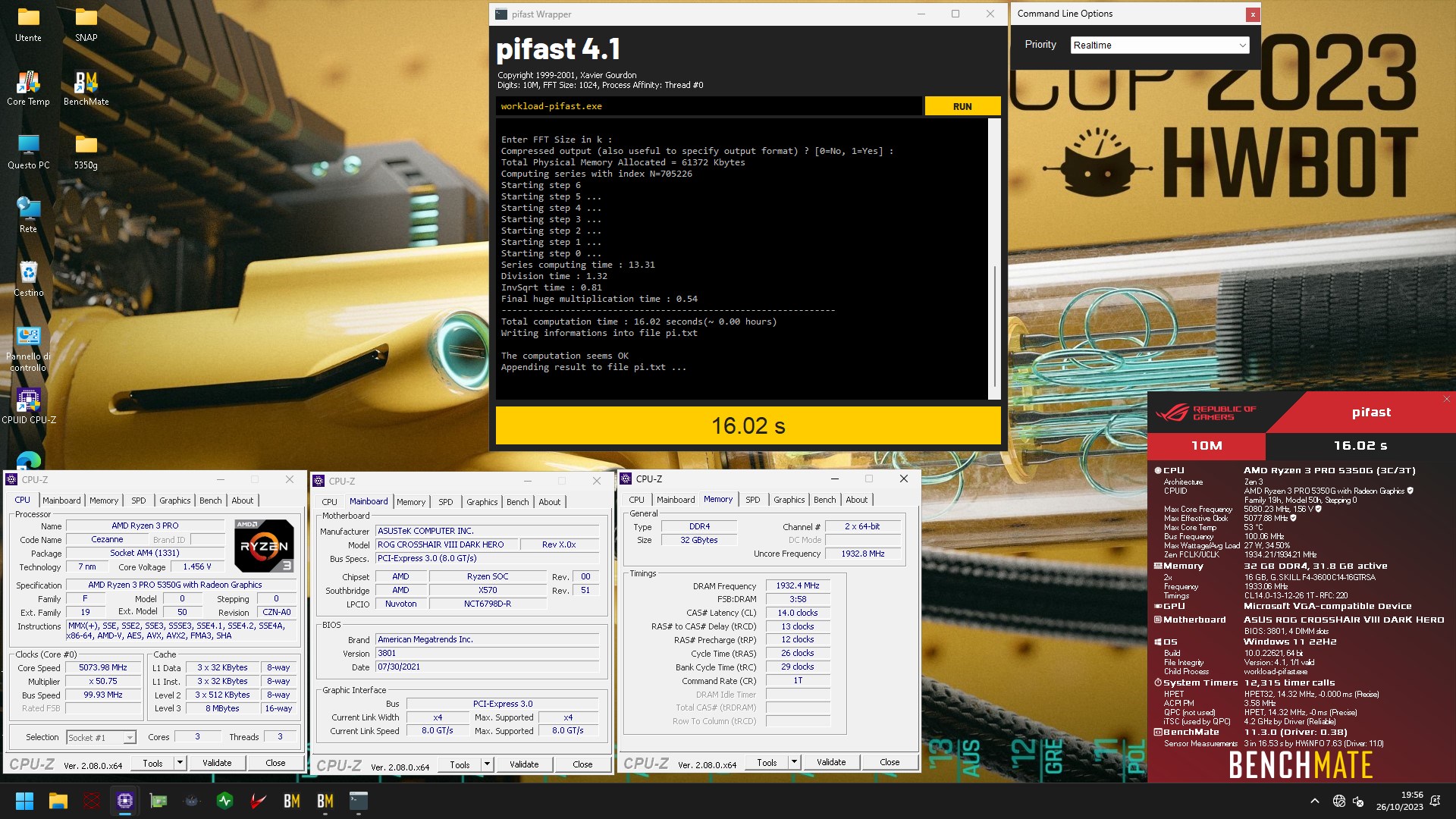Screen dimensions: 1456x819
Task: Launch BenchMate desktop shortcut
Action: point(86,88)
